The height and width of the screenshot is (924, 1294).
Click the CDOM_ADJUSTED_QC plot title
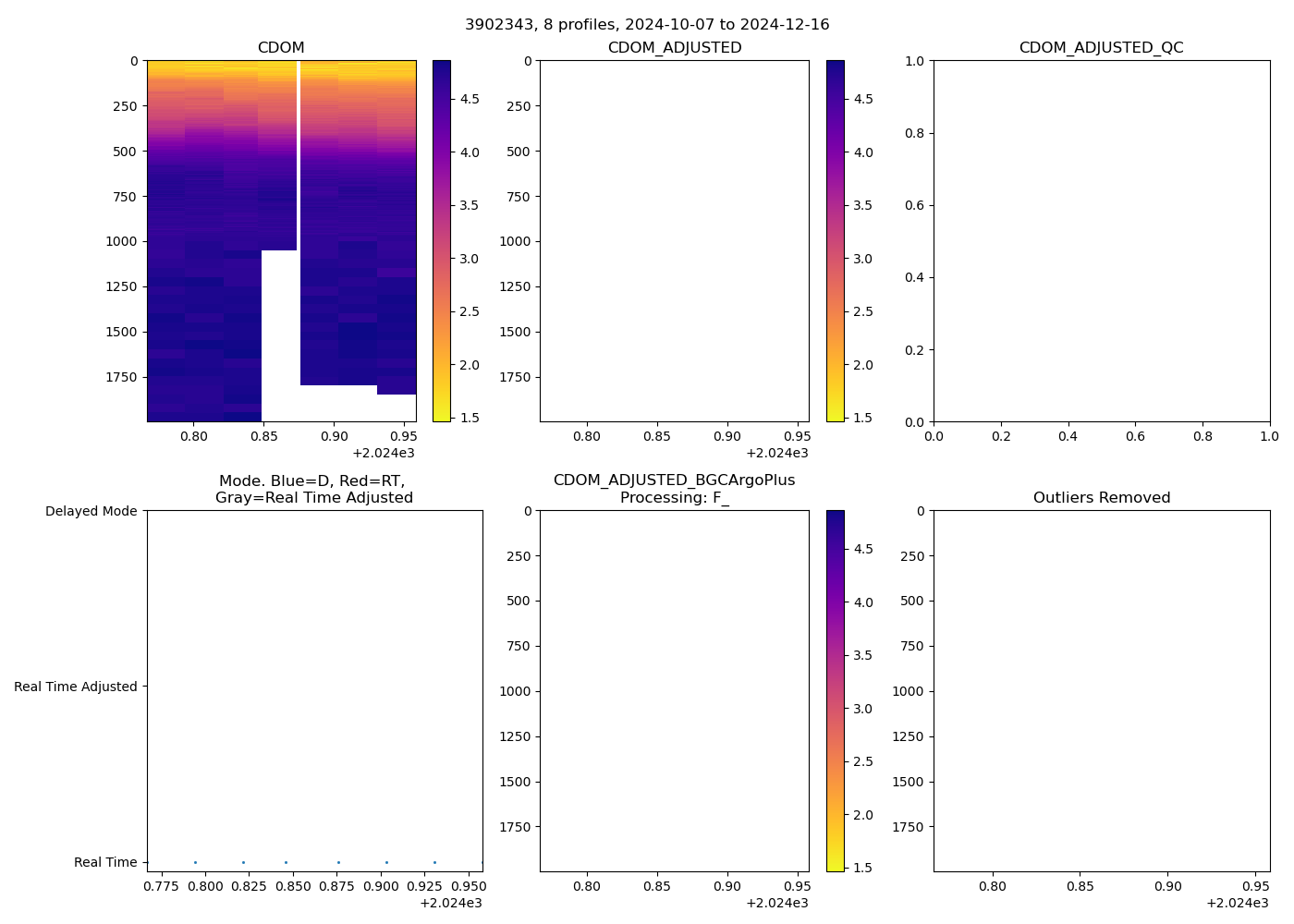point(1101,48)
